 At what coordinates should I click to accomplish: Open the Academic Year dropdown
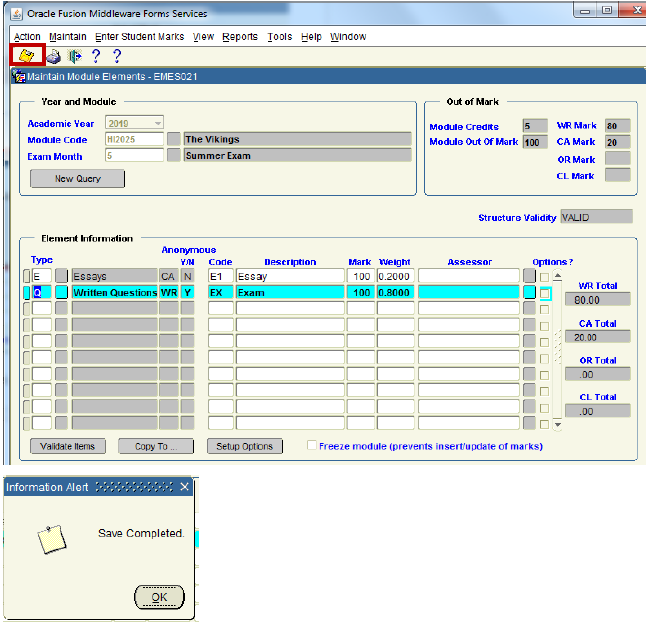coord(156,123)
